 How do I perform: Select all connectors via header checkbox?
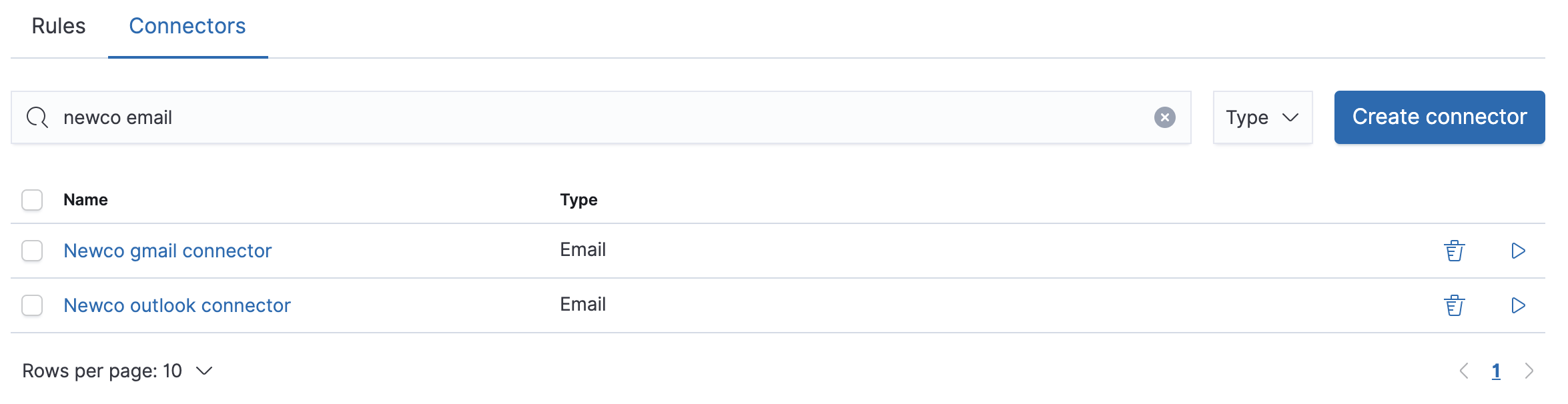coord(31,199)
